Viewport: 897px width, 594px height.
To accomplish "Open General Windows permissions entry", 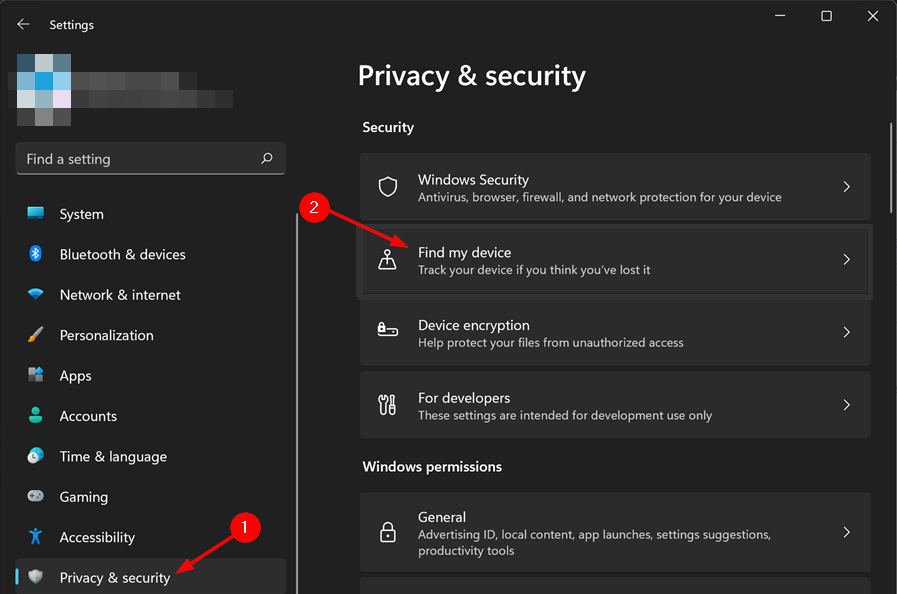I will click(x=615, y=532).
